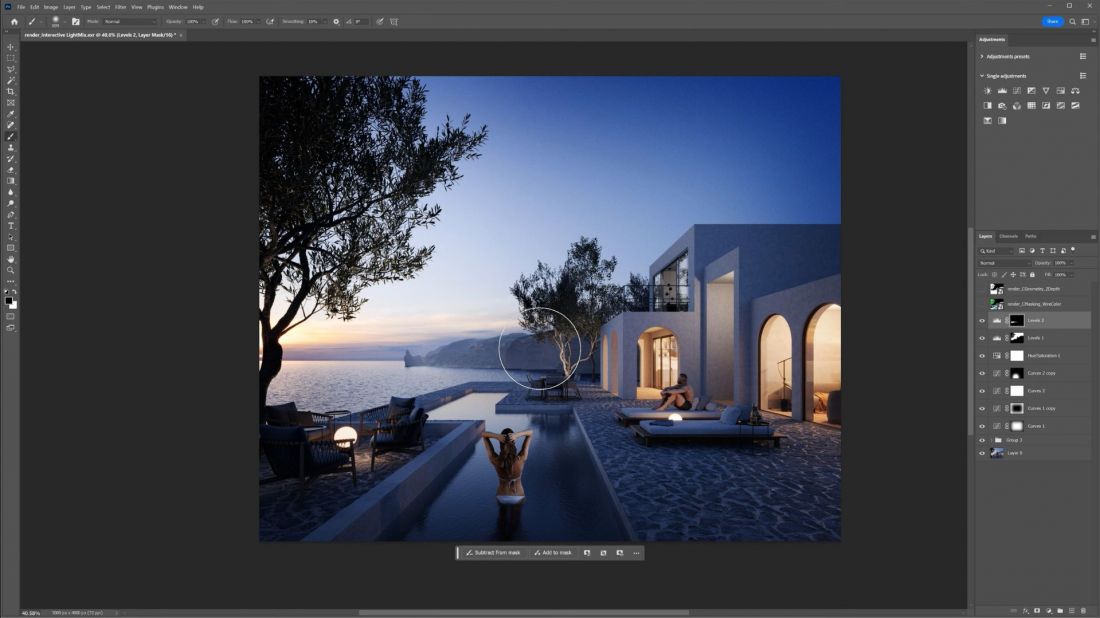1100x618 pixels.
Task: Select the Levels 2 layer mask thumbnail
Action: coord(1017,321)
